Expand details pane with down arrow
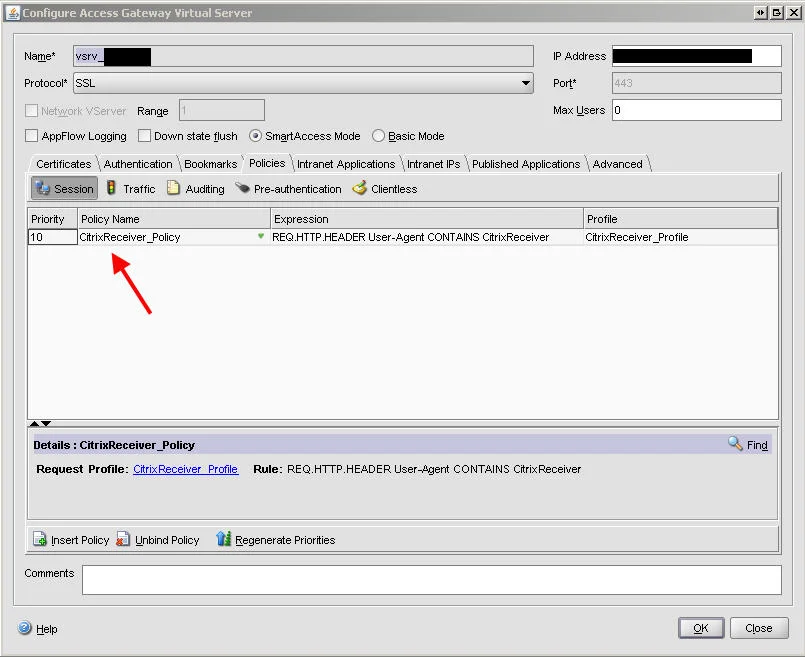The image size is (805, 657). click(x=46, y=423)
